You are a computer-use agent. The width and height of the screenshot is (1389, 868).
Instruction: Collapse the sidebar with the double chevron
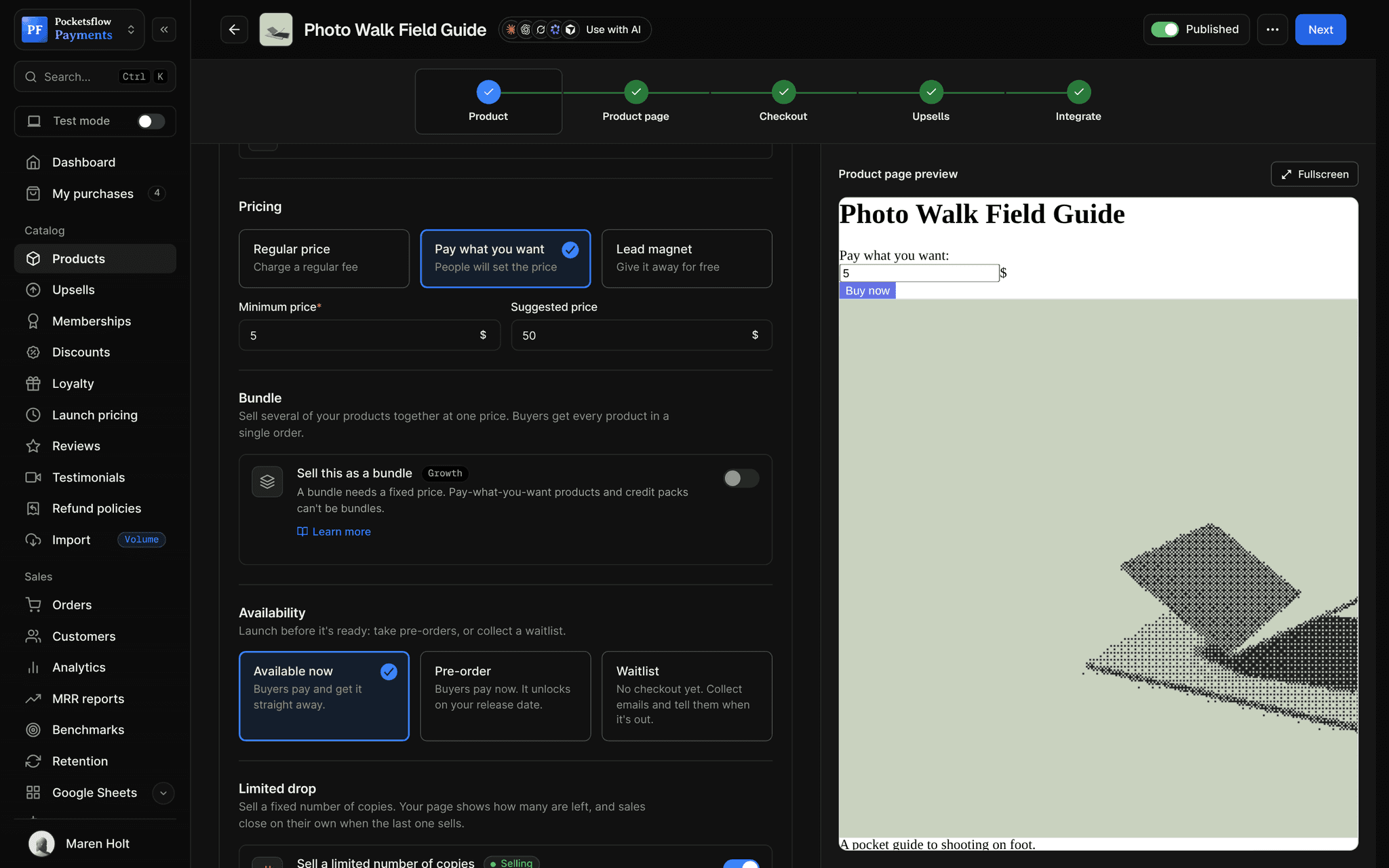[x=164, y=30]
